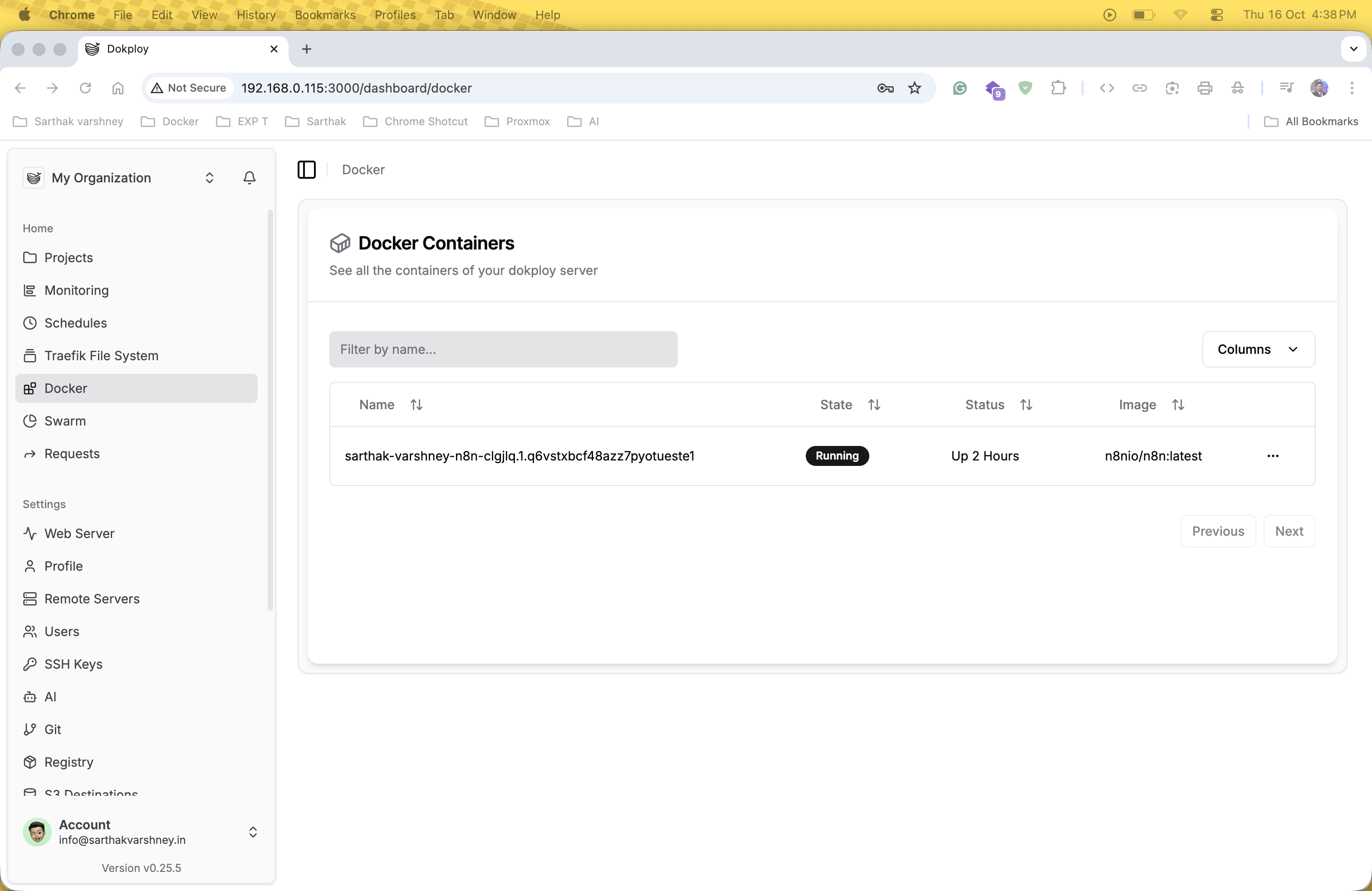
Task: Click the Previous pagination button
Action: (1217, 531)
